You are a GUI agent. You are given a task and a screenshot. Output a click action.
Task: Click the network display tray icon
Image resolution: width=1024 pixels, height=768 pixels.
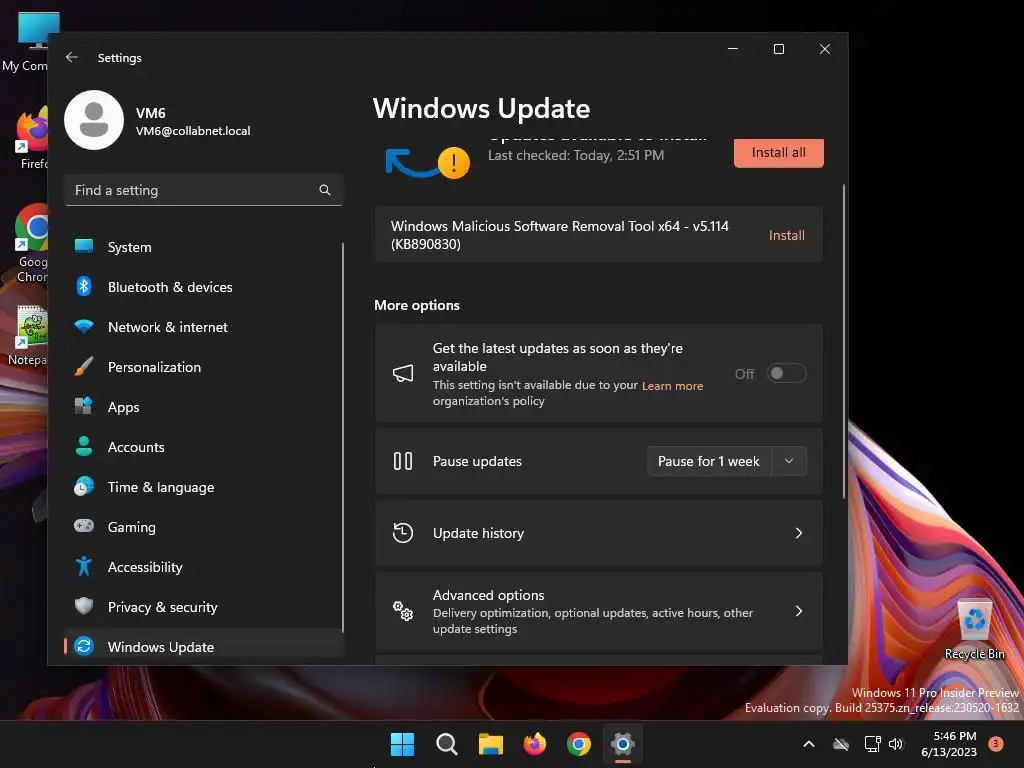872,744
